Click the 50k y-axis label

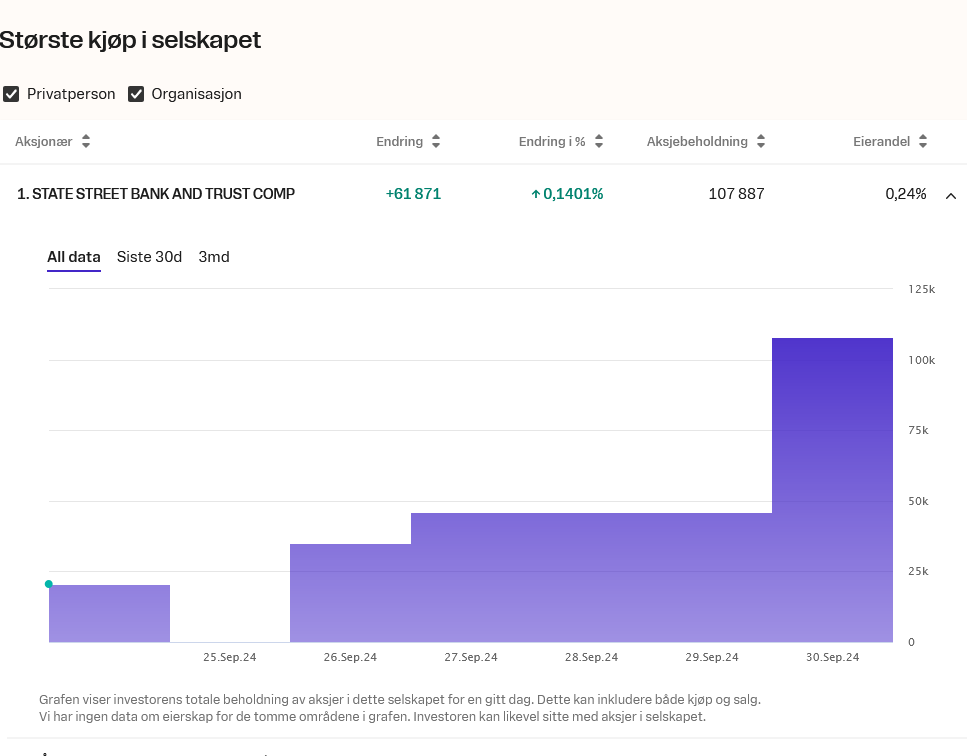pos(918,501)
